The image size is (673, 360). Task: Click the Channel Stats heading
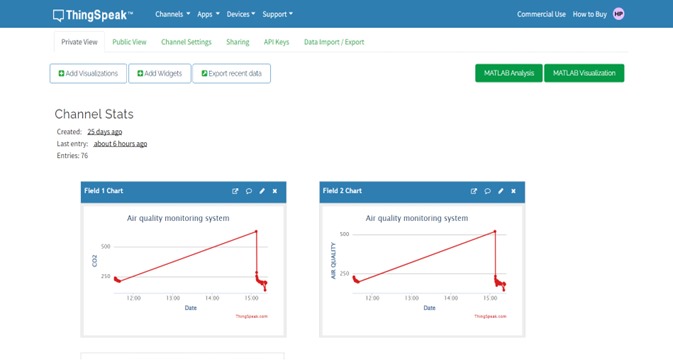(94, 114)
